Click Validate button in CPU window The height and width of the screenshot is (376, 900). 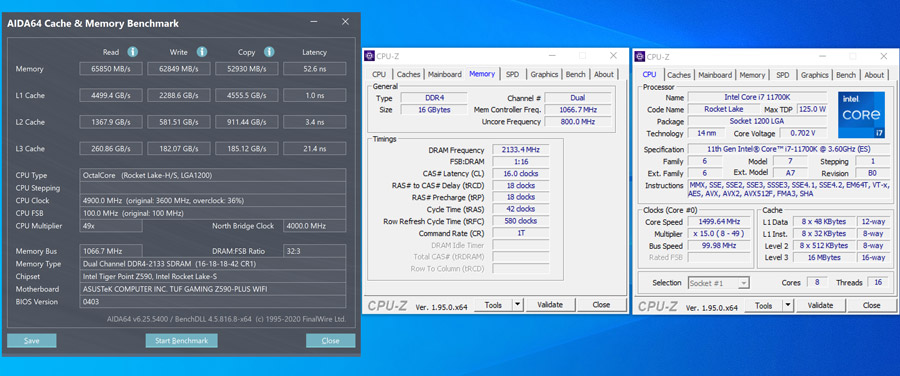click(820, 305)
